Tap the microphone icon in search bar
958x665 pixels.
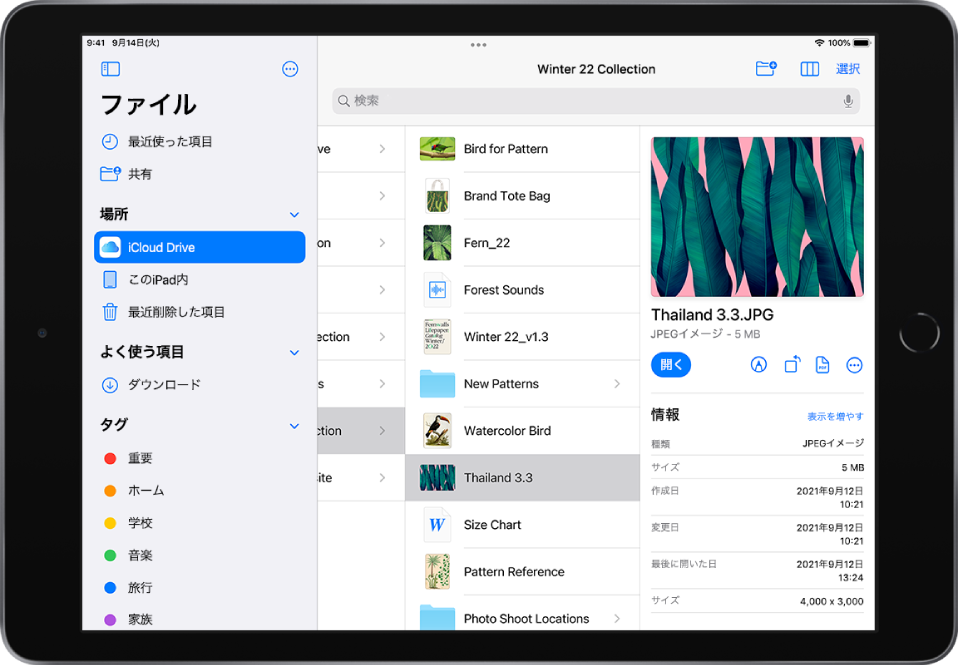tap(848, 101)
